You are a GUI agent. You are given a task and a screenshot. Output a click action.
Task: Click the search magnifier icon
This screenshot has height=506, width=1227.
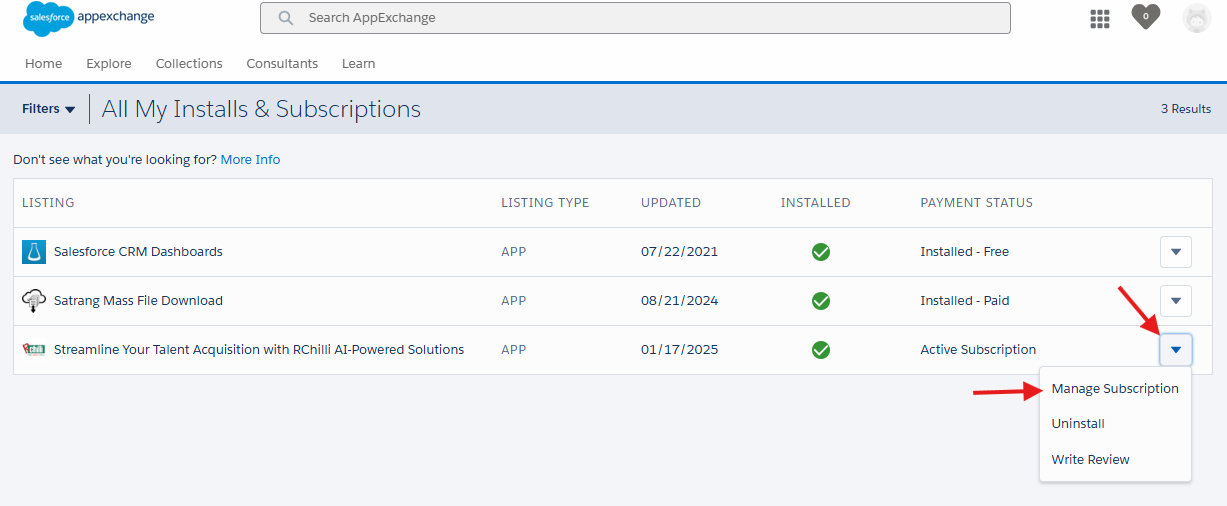coord(286,18)
